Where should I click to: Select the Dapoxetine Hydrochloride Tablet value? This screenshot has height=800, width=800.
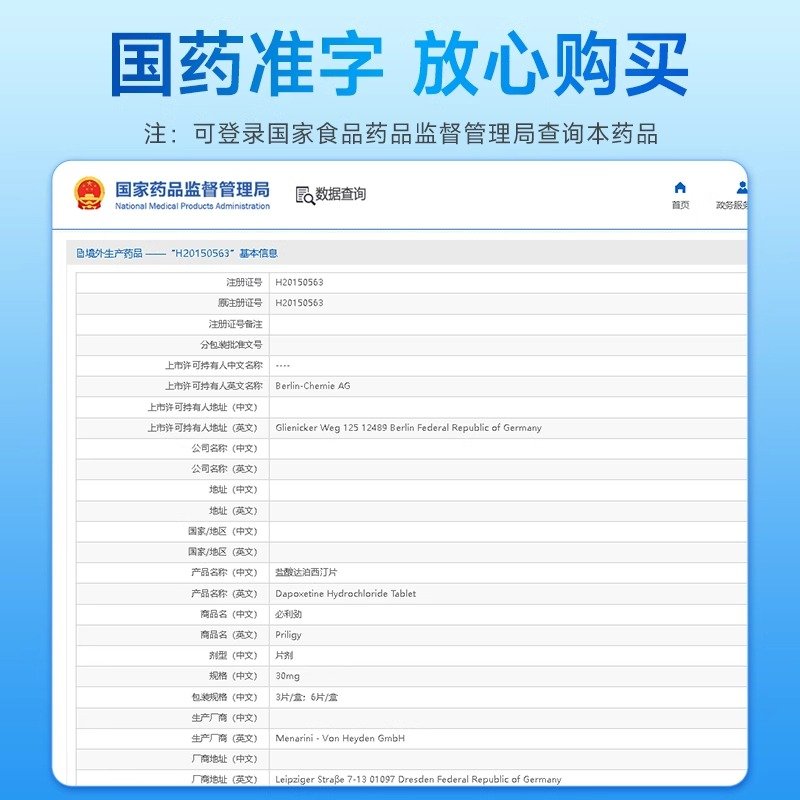345,593
